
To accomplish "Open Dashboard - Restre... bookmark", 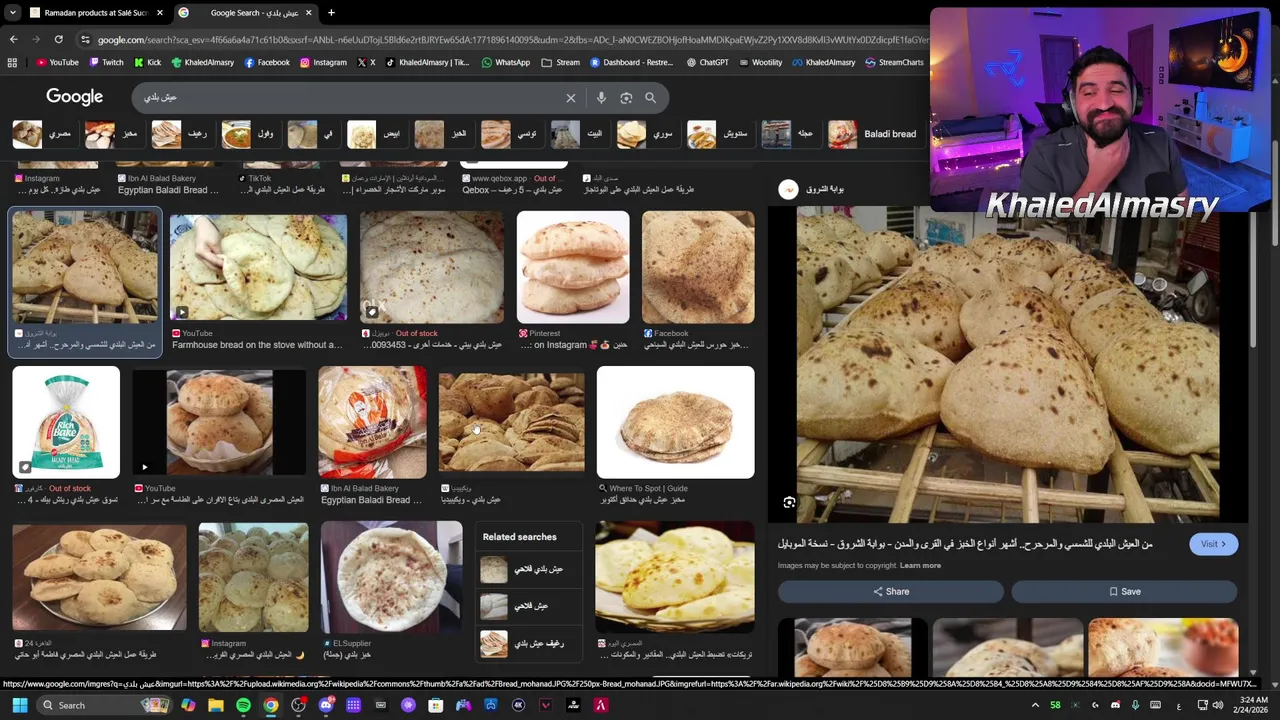I will pyautogui.click(x=631, y=62).
